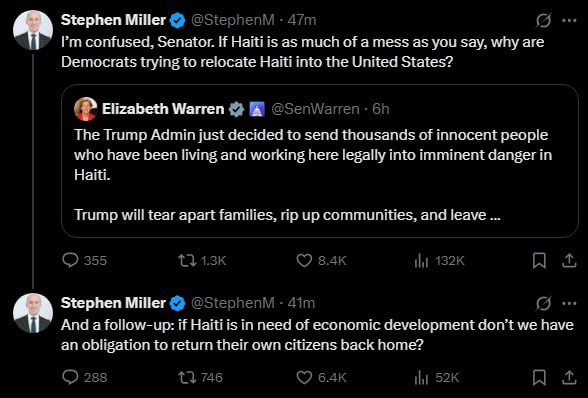Open more options on follow-up tweet
588x398 pixels.
570,303
